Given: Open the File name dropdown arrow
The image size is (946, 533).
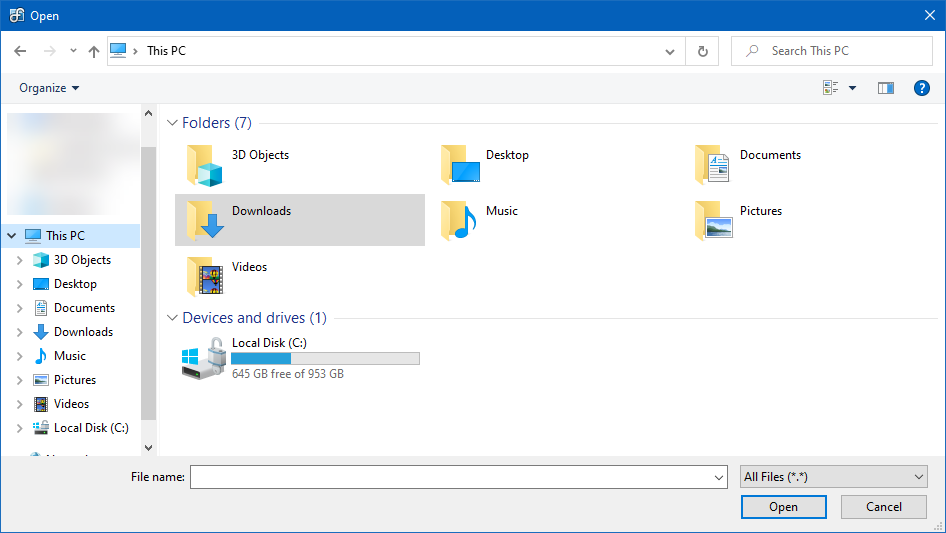Looking at the screenshot, I should pos(719,477).
